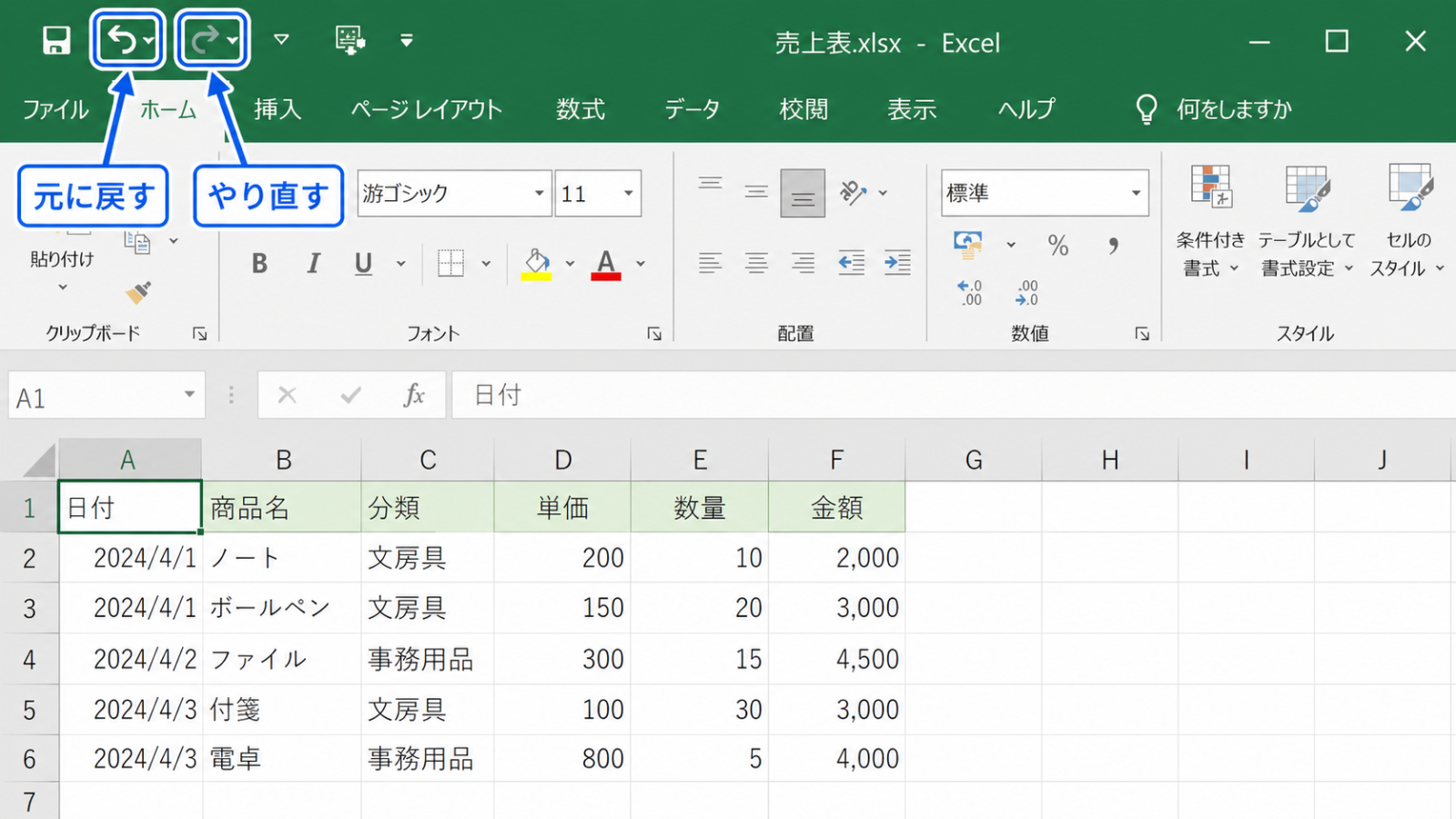
Task: Select all cells with corner triangle
Action: pyautogui.click(x=38, y=460)
